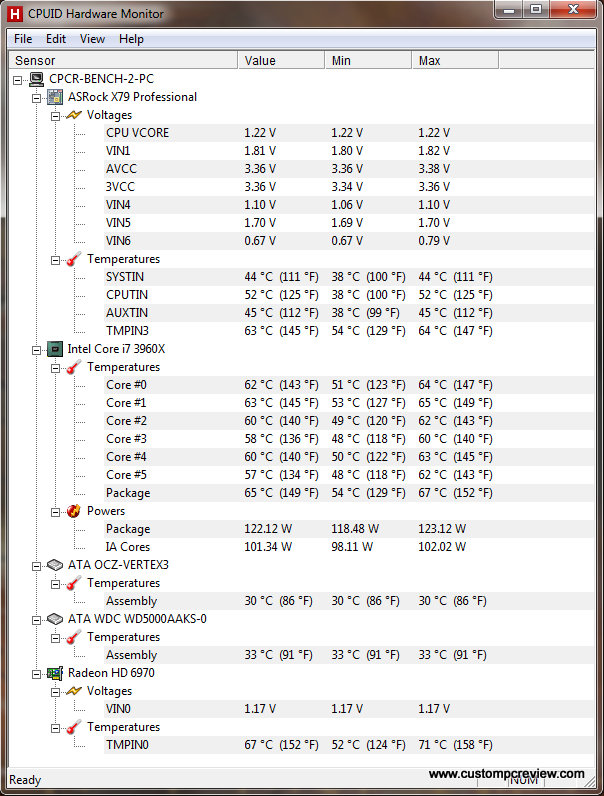This screenshot has height=796, width=604.
Task: Open the Help menu
Action: tap(131, 39)
